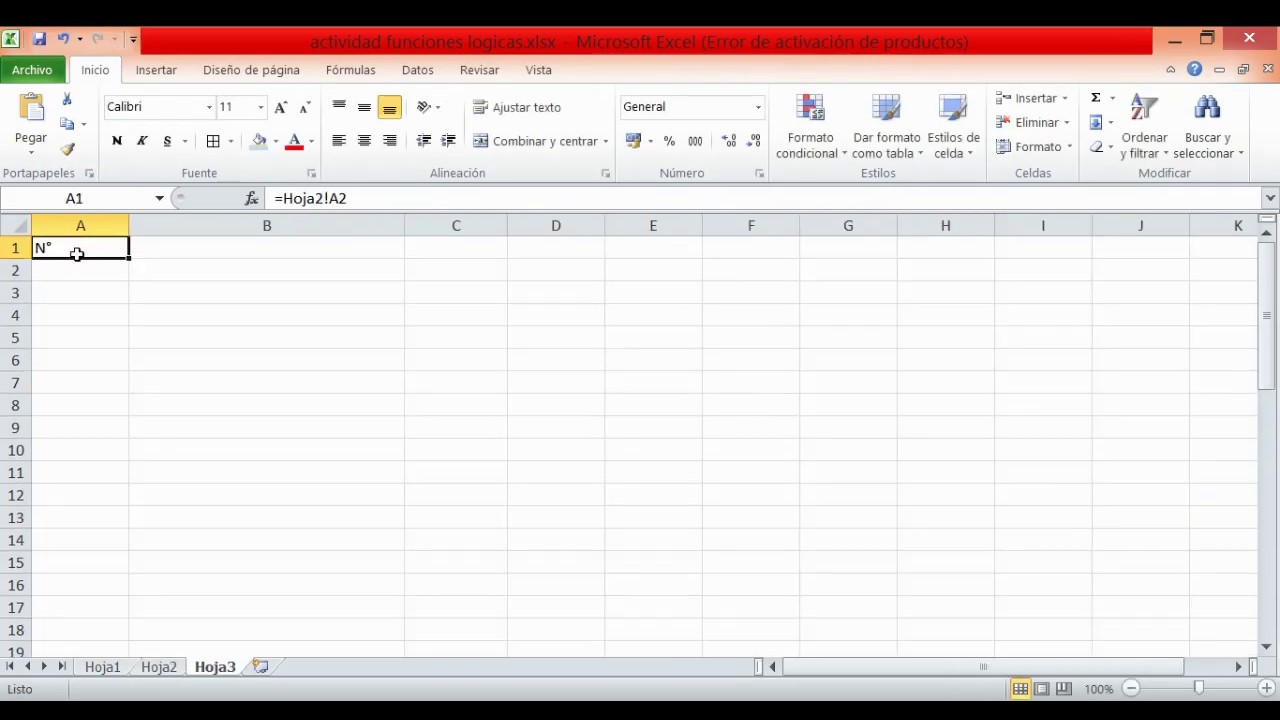Toggle highlighted bottom vertical alignment

(x=389, y=107)
